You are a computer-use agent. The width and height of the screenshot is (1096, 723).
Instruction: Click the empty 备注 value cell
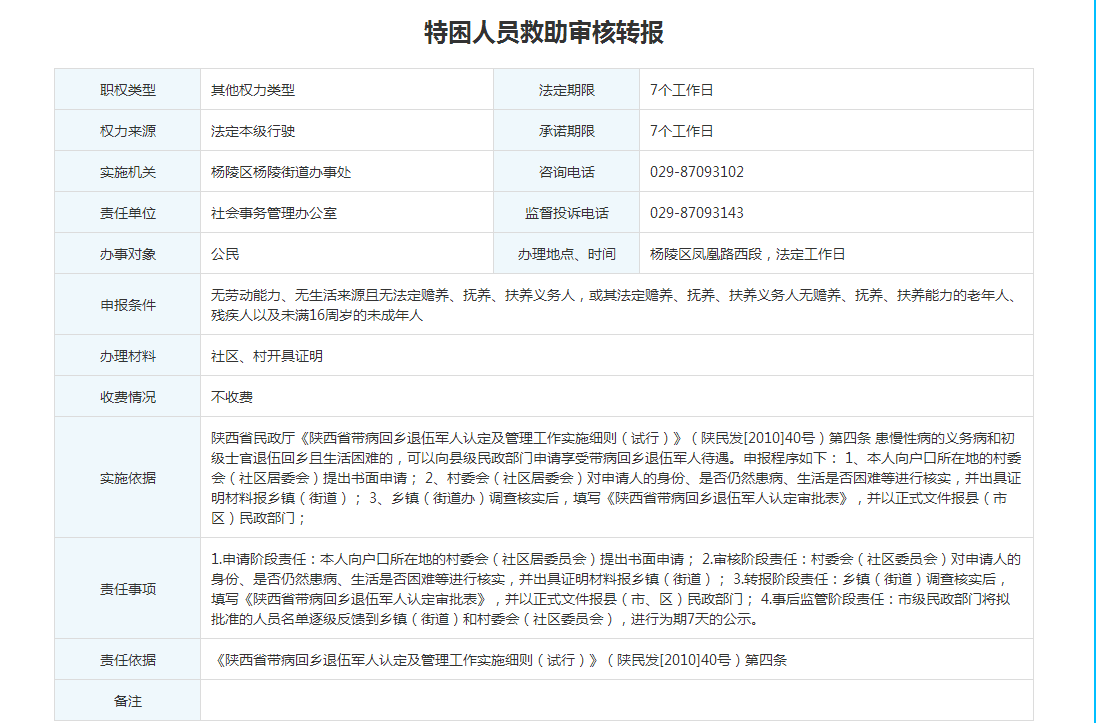[x=615, y=701]
